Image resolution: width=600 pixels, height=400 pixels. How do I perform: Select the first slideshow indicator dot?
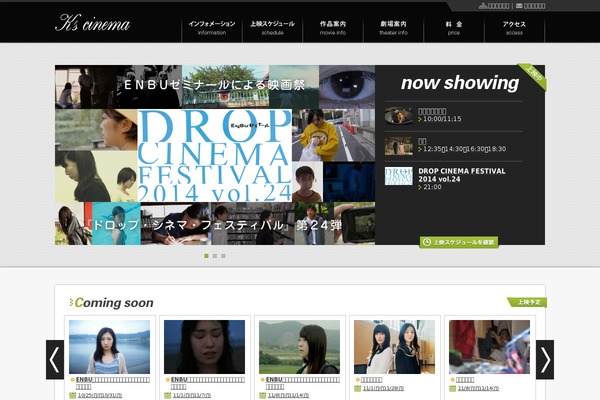pos(206,256)
